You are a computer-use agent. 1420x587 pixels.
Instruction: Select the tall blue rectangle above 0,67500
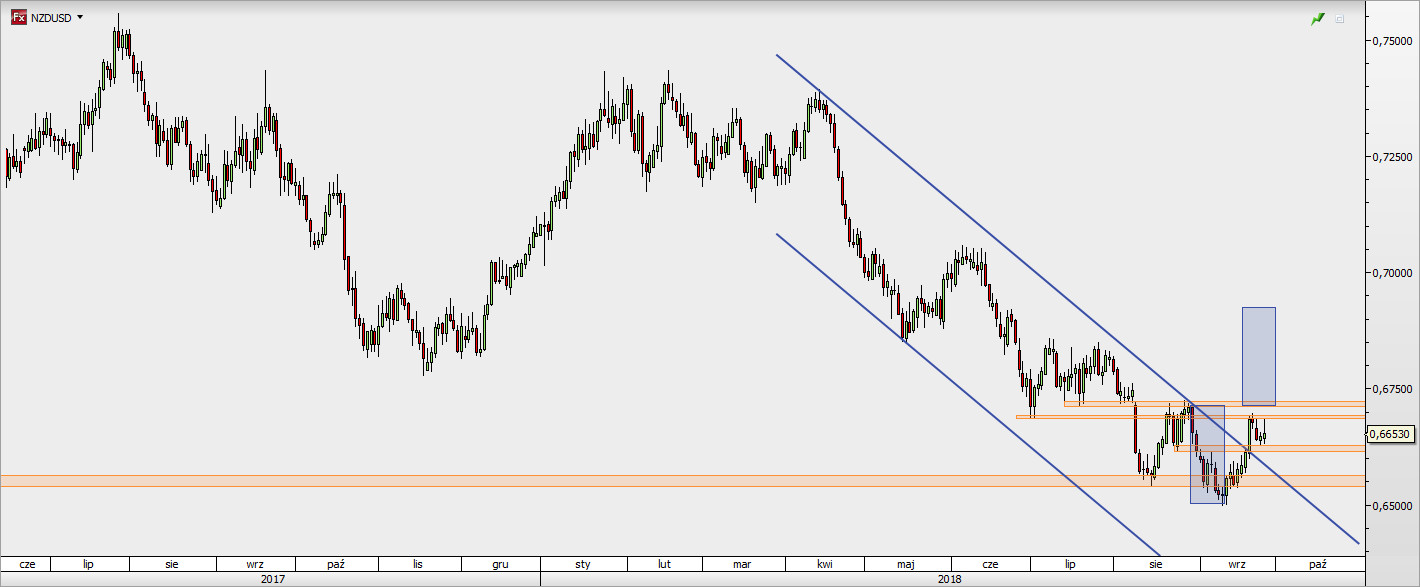coord(1258,356)
